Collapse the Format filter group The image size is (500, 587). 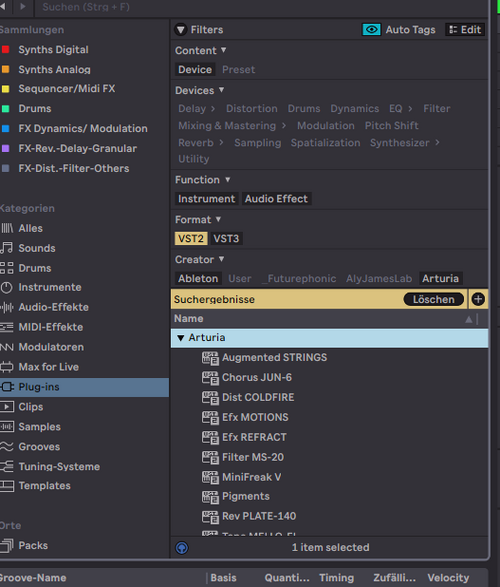coord(218,219)
